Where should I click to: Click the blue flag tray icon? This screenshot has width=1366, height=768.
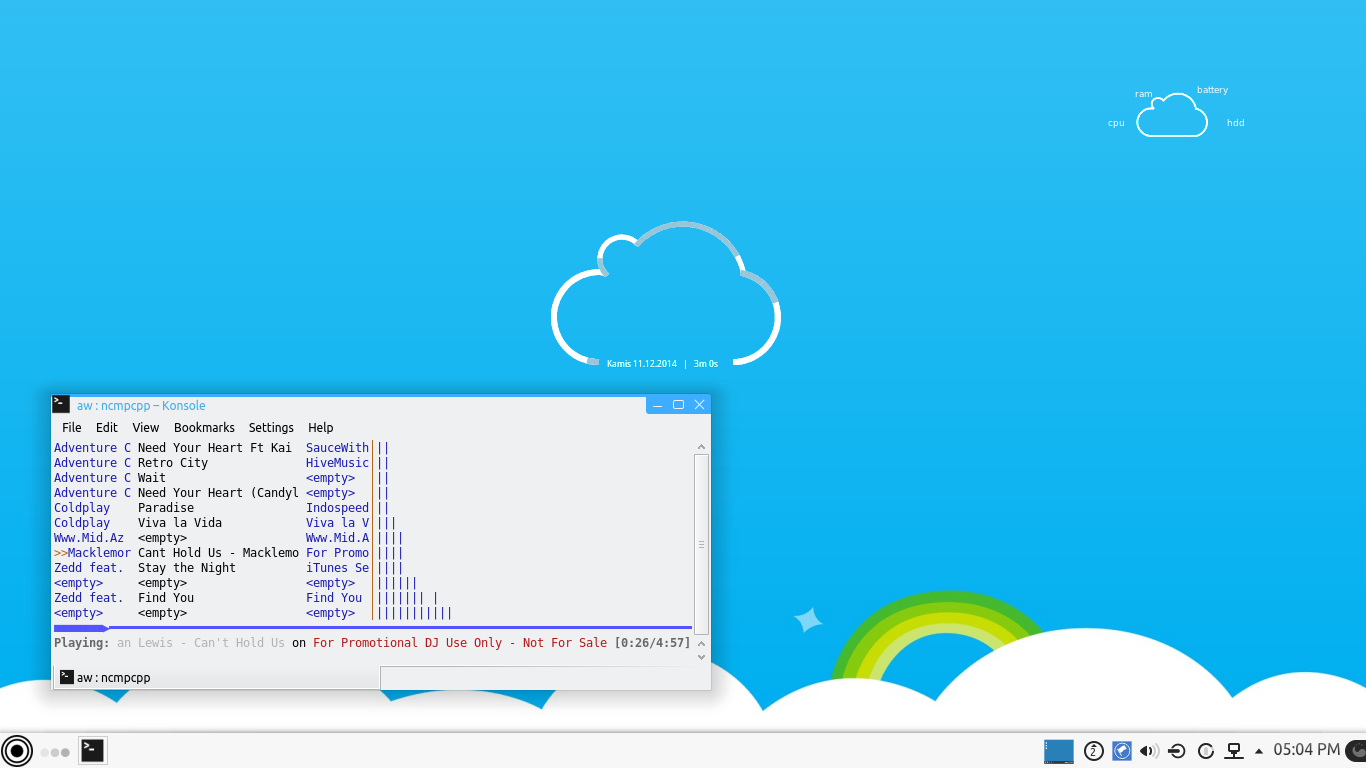(1122, 751)
